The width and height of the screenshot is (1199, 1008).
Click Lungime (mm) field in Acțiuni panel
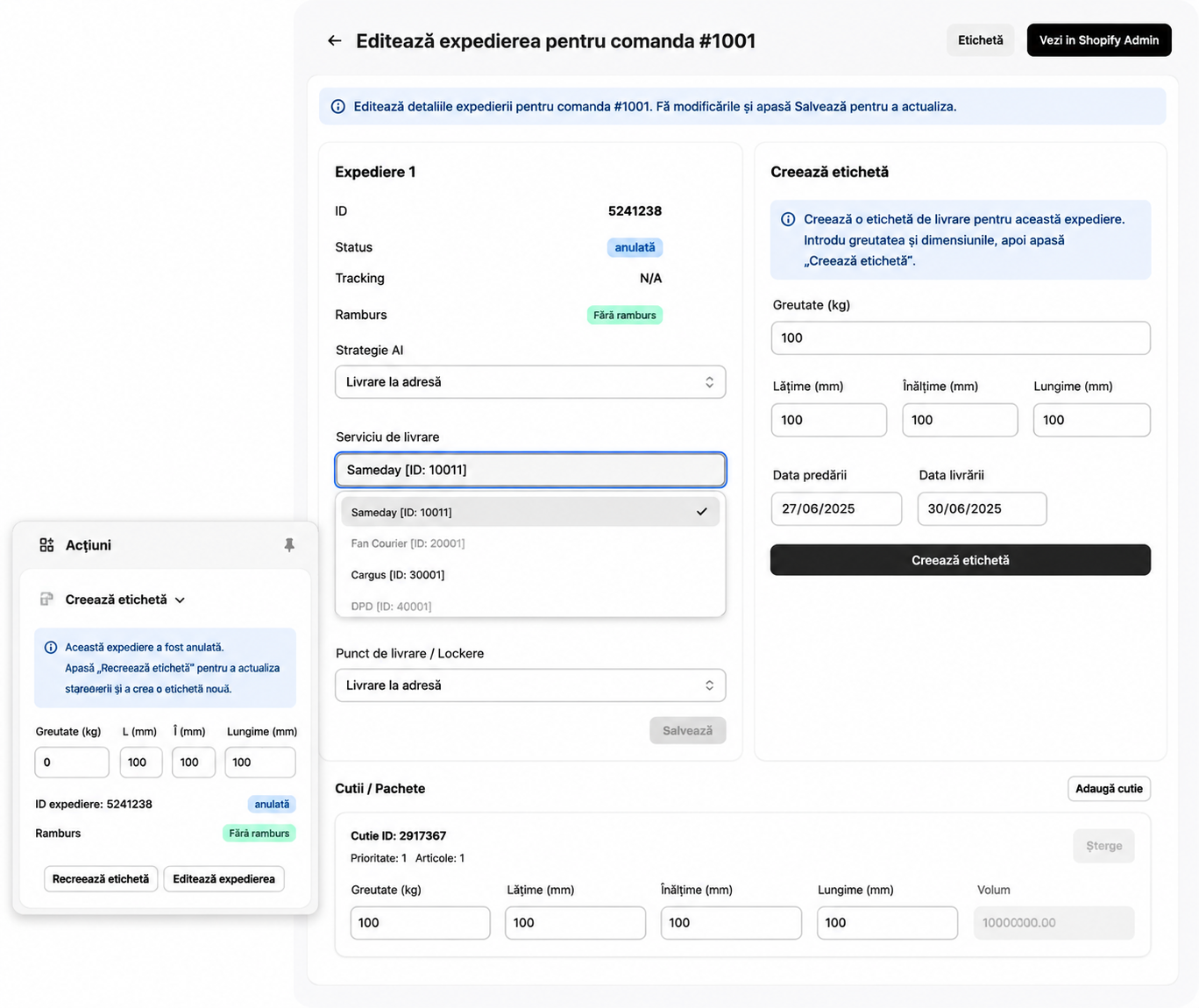pyautogui.click(x=260, y=763)
